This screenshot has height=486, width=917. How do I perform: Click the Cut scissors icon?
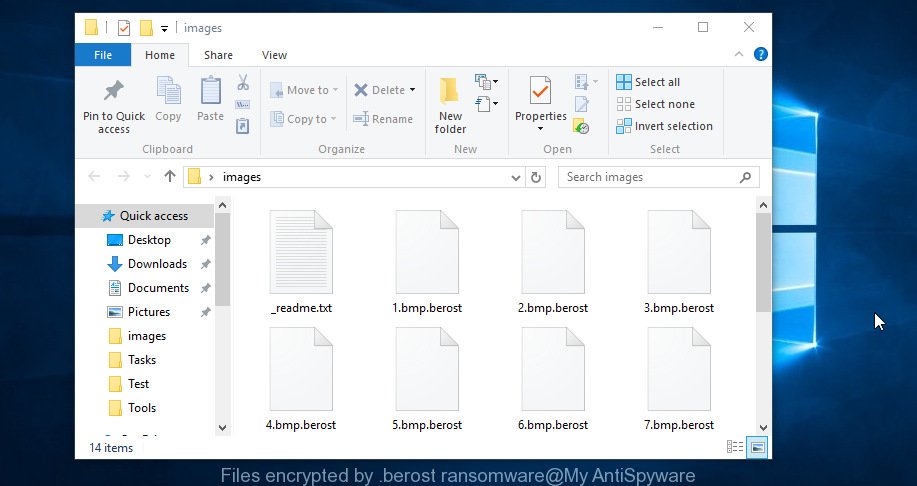point(243,82)
